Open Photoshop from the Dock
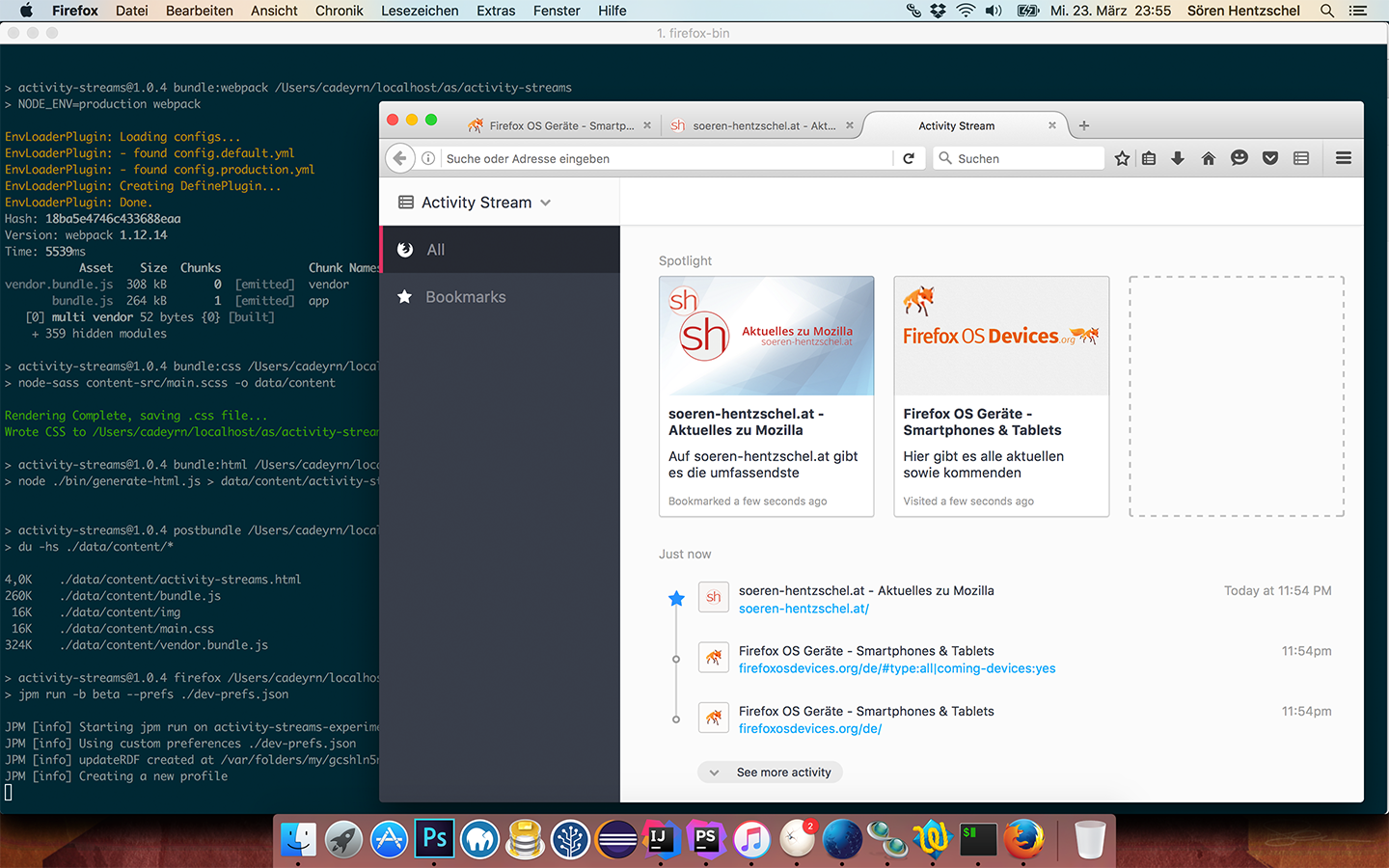The width and height of the screenshot is (1389, 868). click(434, 838)
